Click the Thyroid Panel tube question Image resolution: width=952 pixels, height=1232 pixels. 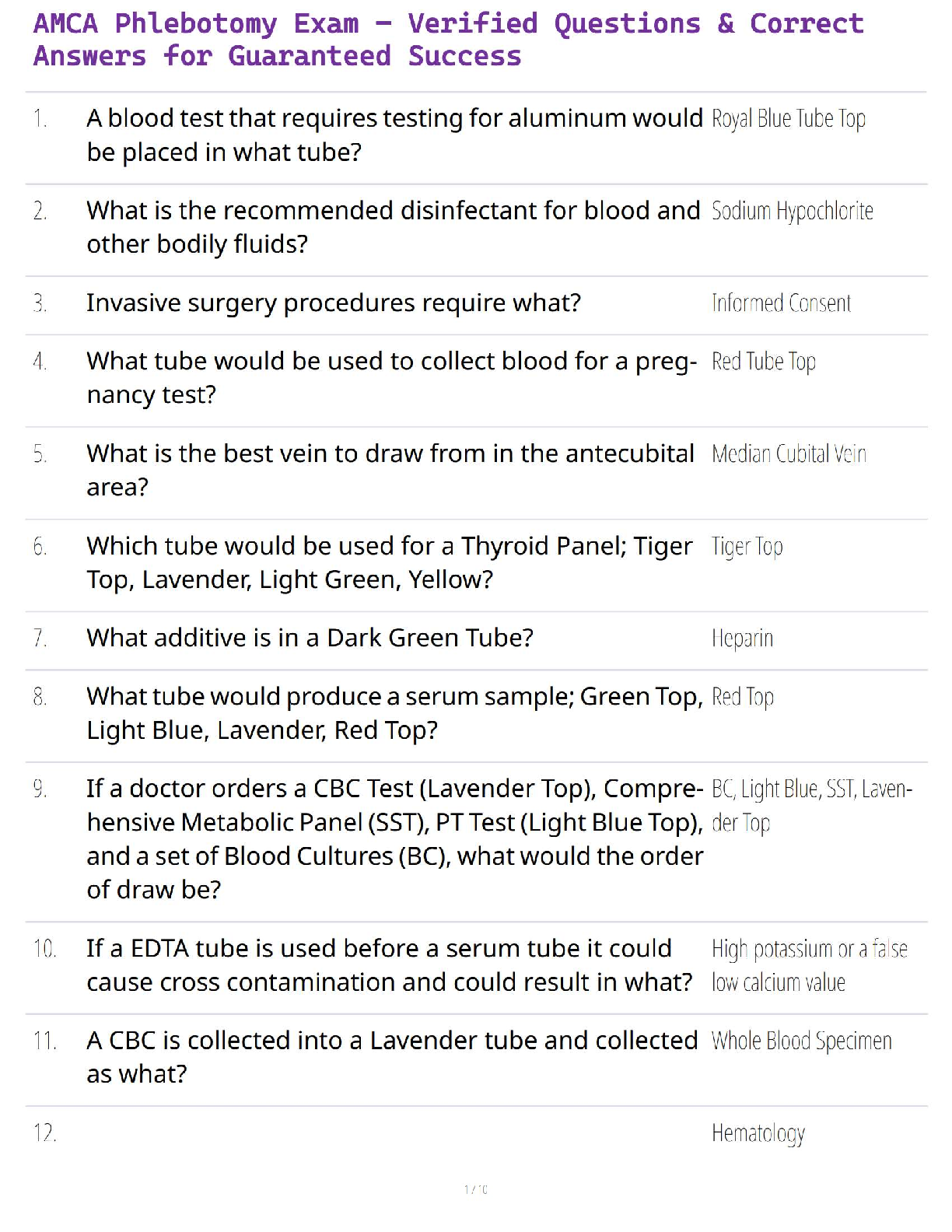click(389, 562)
